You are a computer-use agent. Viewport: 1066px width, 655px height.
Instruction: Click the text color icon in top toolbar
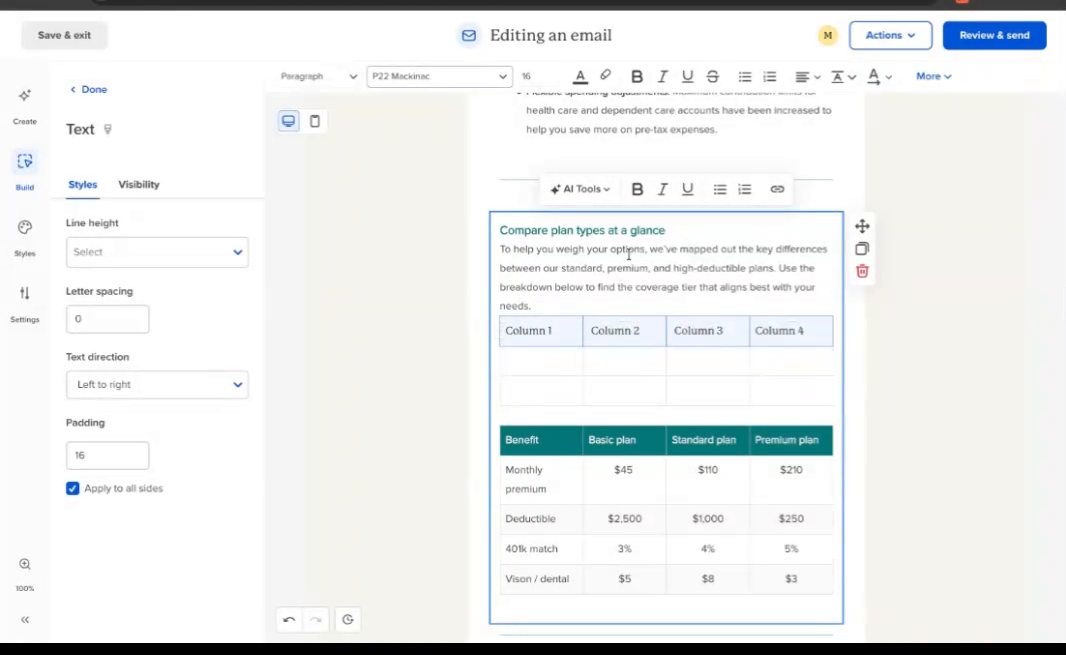(580, 76)
